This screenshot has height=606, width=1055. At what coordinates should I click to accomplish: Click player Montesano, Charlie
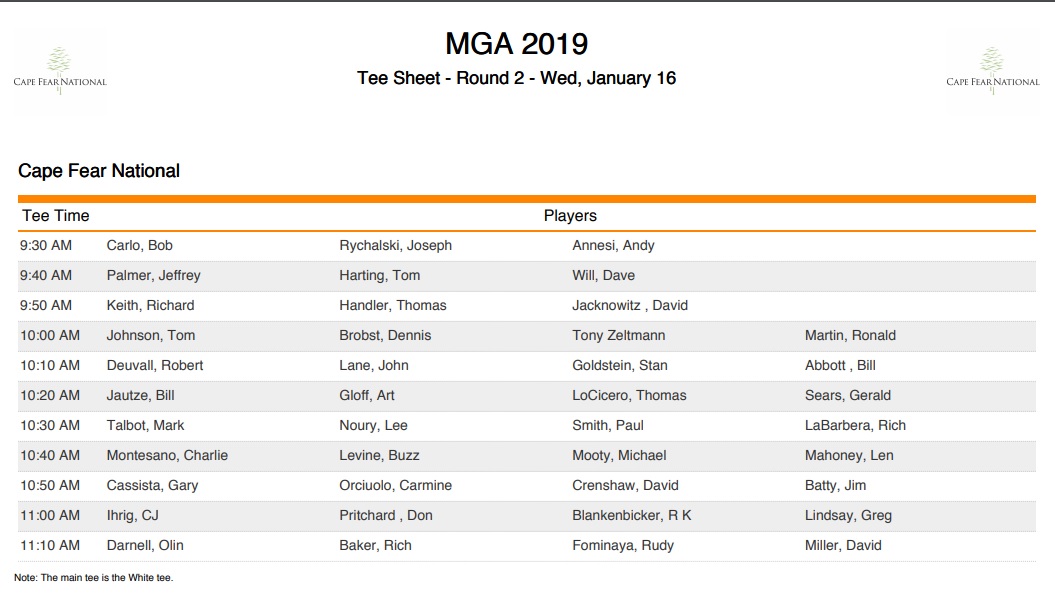[167, 455]
